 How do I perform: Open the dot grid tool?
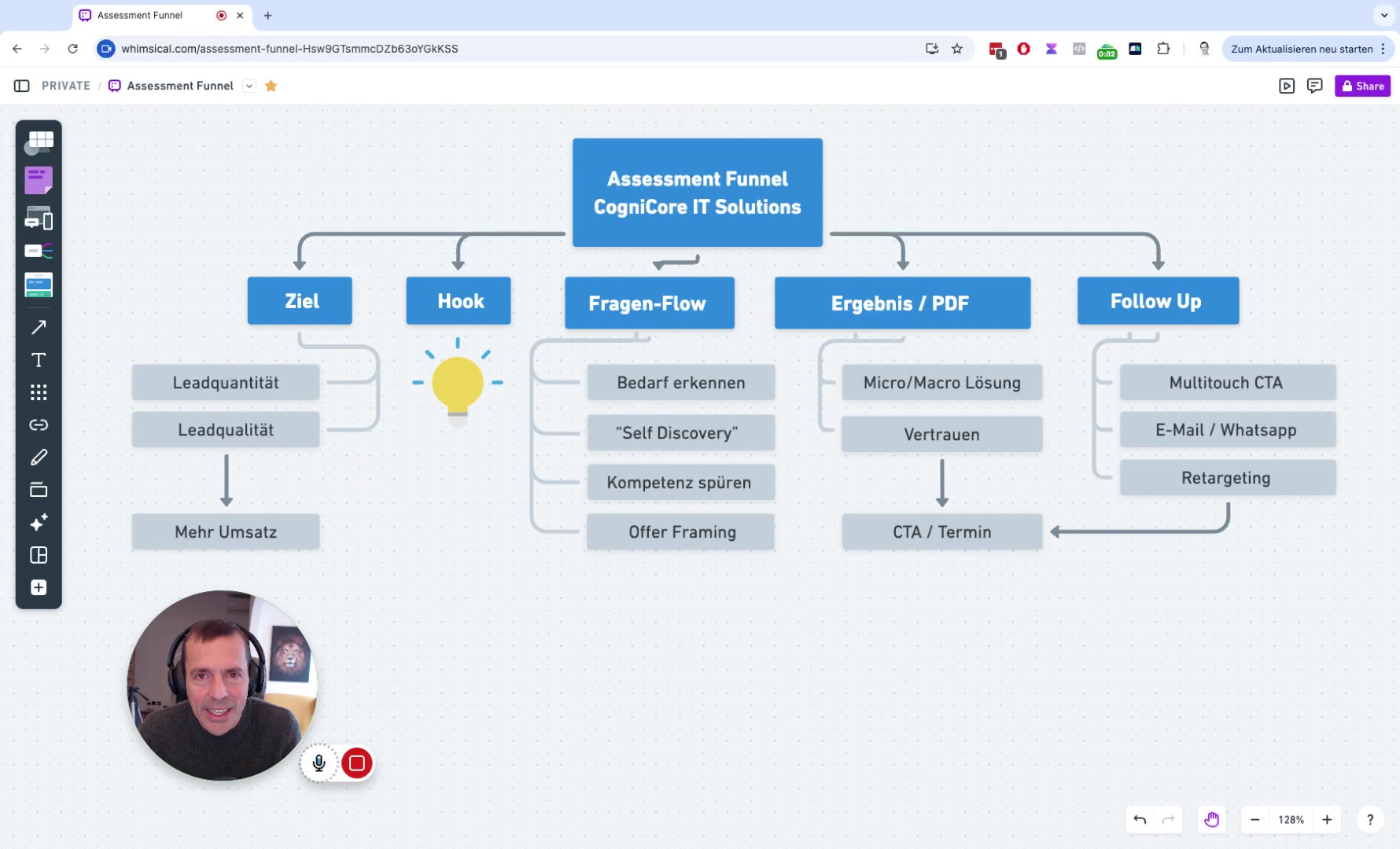pyautogui.click(x=39, y=392)
